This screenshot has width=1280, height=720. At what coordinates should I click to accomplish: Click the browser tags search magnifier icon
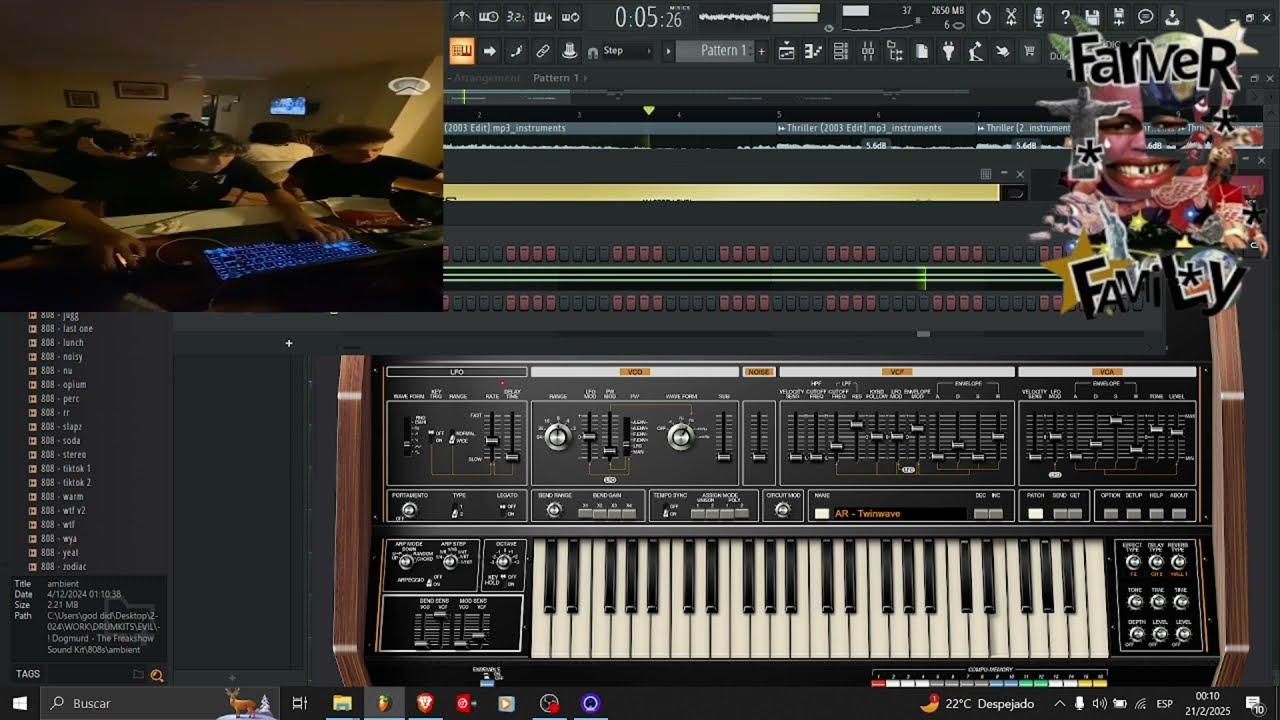157,675
